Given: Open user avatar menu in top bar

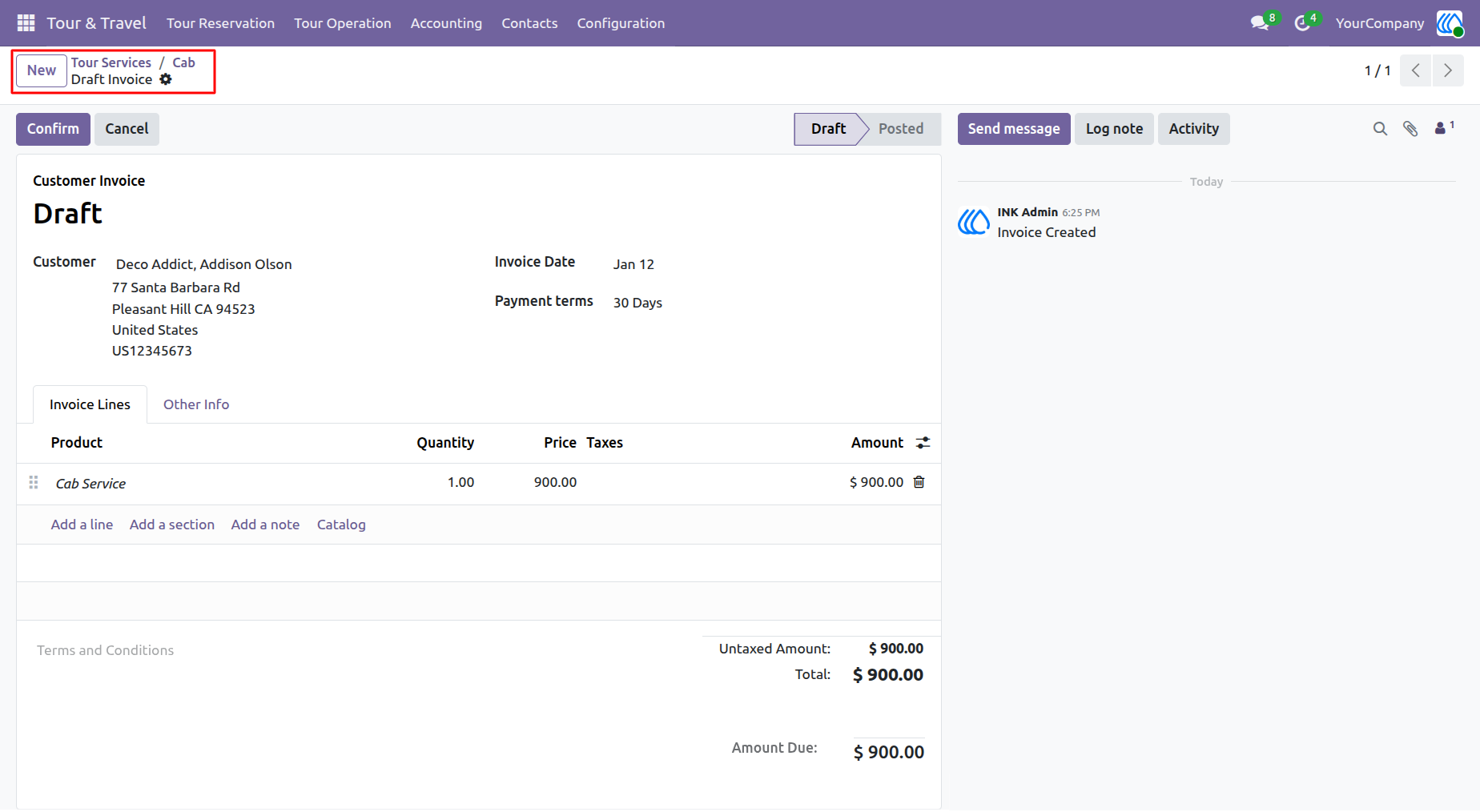Looking at the screenshot, I should pyautogui.click(x=1450, y=23).
